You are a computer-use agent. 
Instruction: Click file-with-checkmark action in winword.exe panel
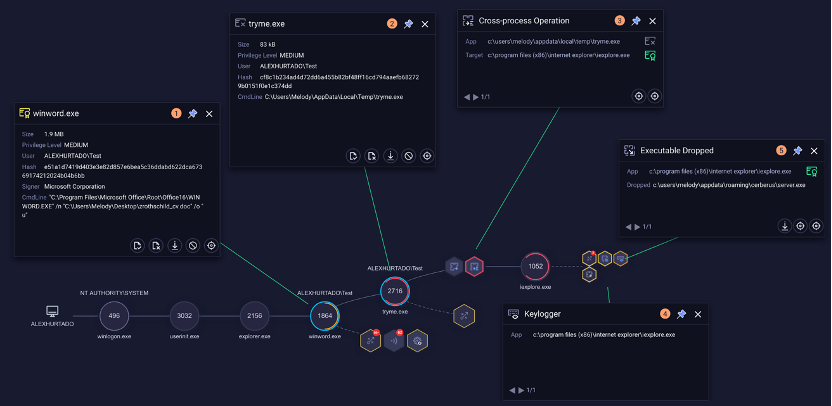pyautogui.click(x=137, y=245)
